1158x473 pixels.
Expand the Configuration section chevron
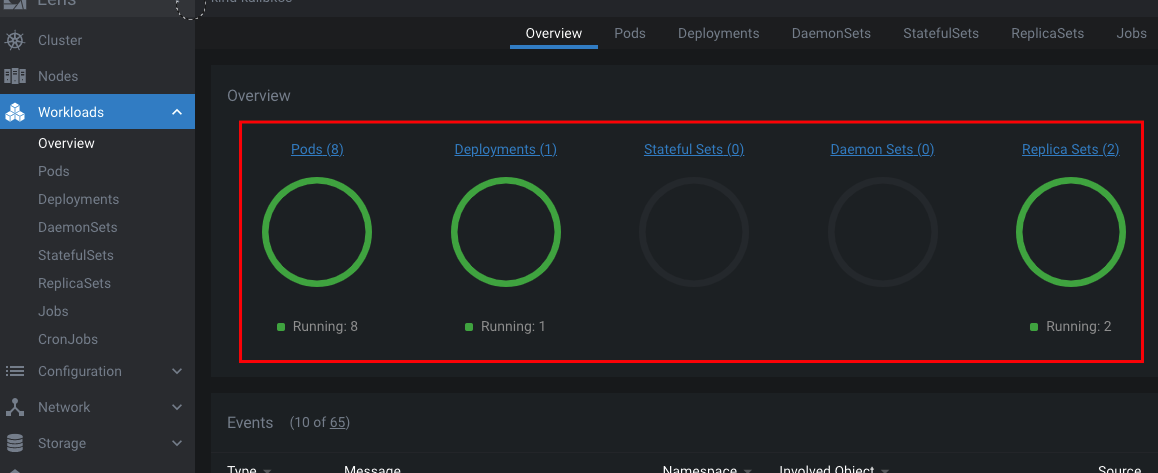pyautogui.click(x=177, y=371)
